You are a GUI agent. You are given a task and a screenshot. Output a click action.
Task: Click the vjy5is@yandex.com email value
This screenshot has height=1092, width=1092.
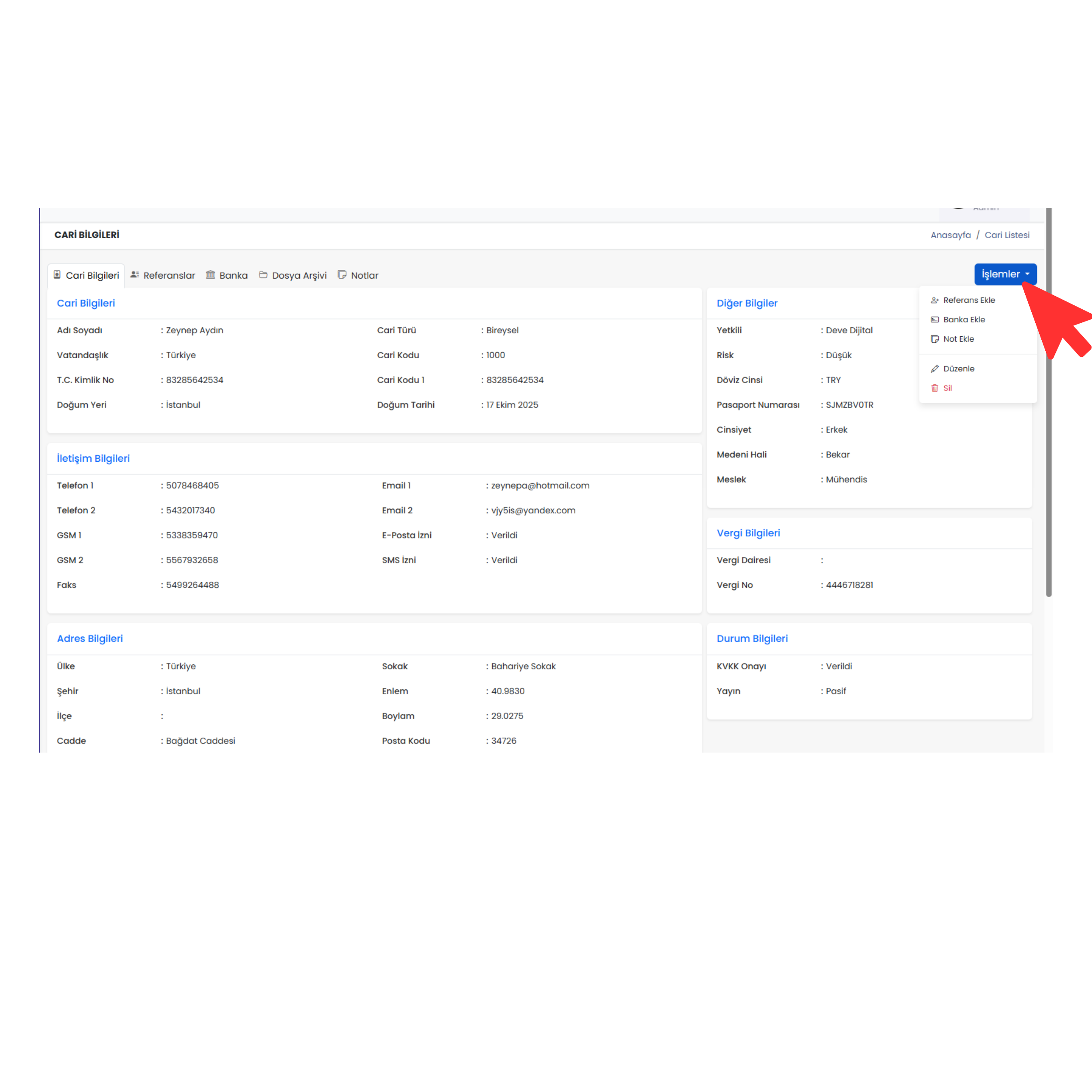pos(533,510)
